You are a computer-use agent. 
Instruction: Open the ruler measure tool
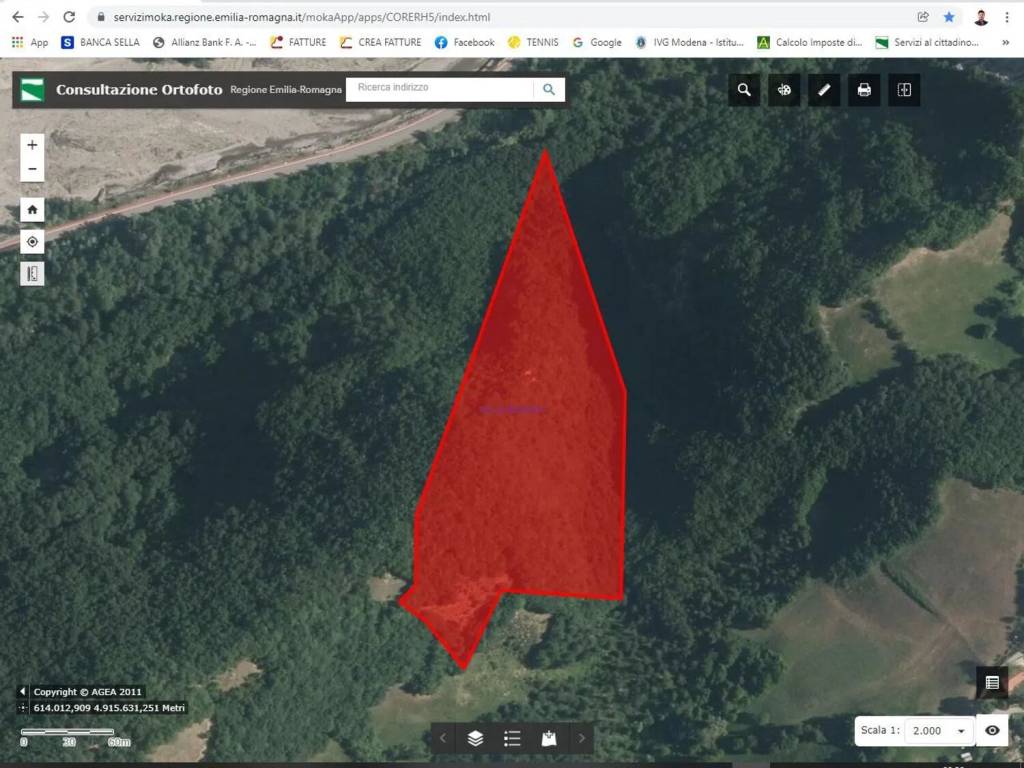pyautogui.click(x=824, y=90)
